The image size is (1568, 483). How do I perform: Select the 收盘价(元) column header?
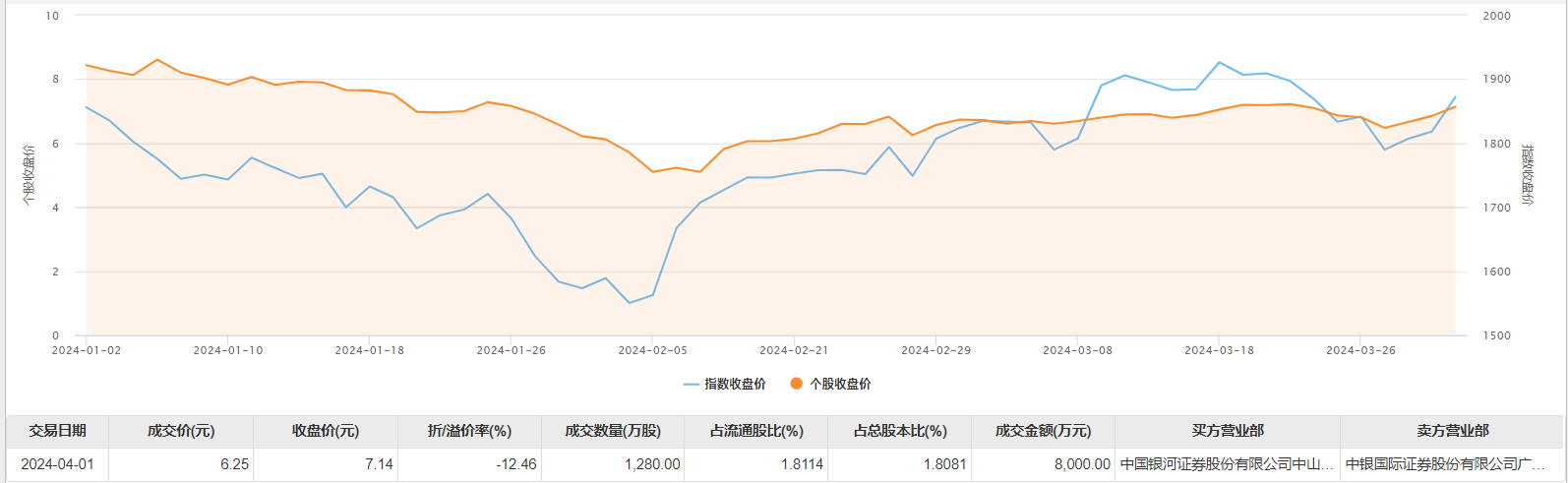coord(326,431)
